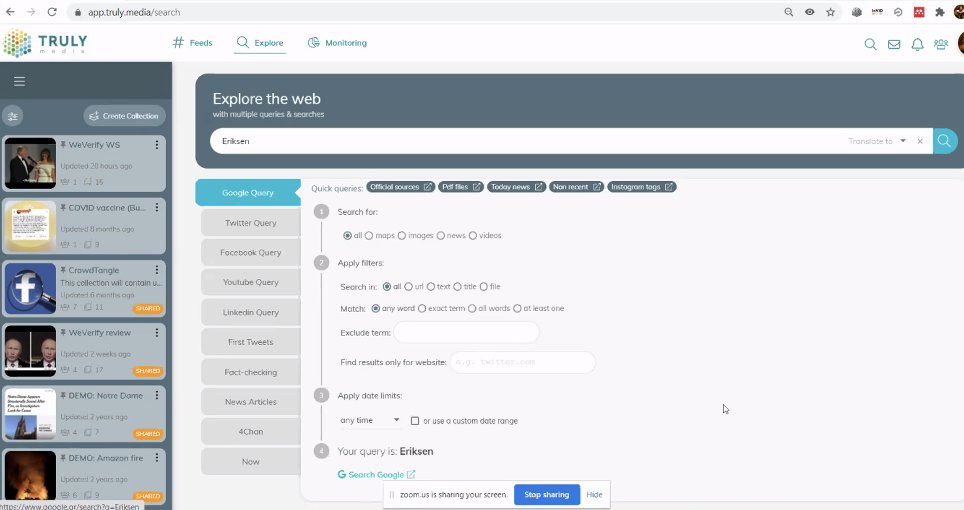
Task: Enable the custom date range checkbox
Action: [x=415, y=421]
